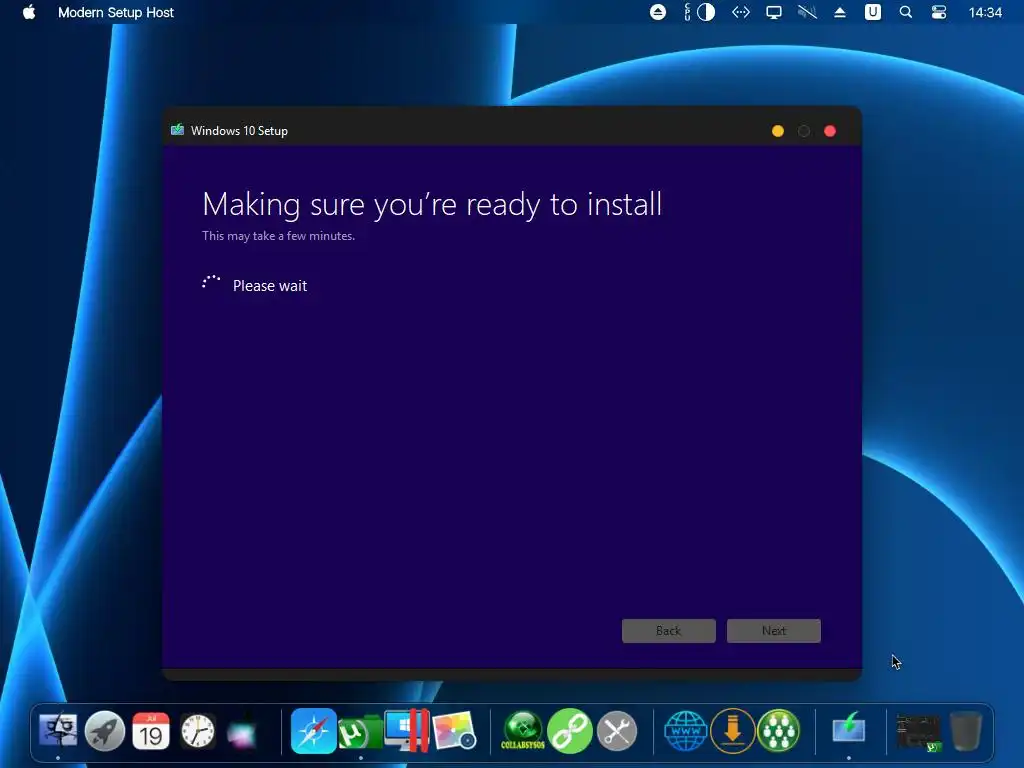Open Launchpad rocket icon in dock
Viewport: 1024px width, 768px height.
(104, 731)
